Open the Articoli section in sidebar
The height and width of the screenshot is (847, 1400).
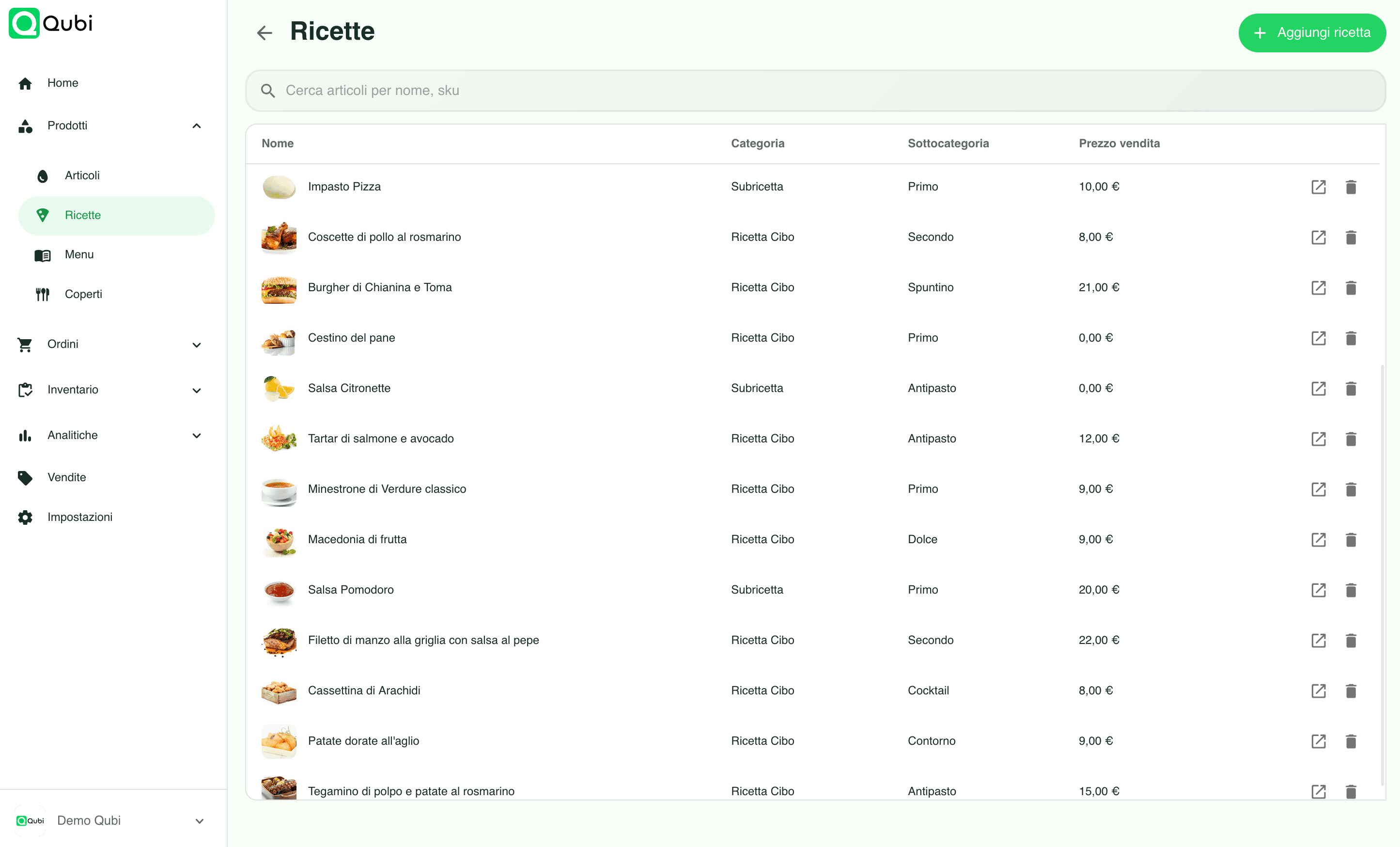pos(82,175)
